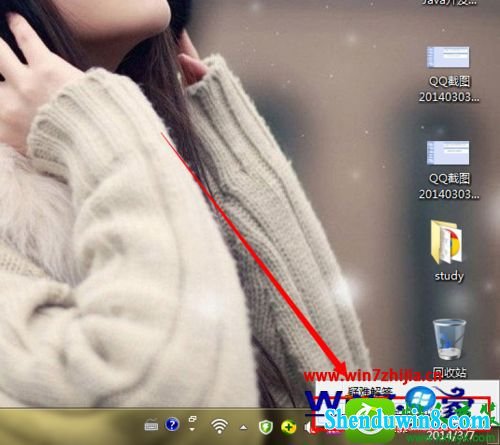500x445 pixels.
Task: Click the date 2014/3/7 in the taskbar
Action: tap(451, 435)
